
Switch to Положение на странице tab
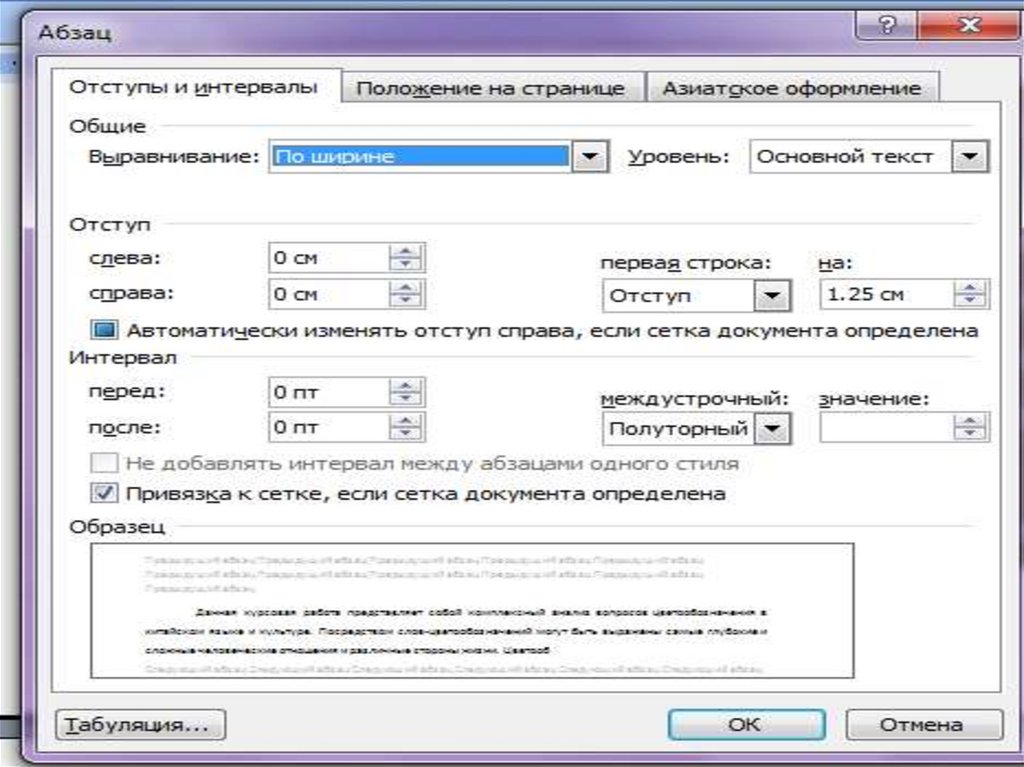(x=491, y=88)
